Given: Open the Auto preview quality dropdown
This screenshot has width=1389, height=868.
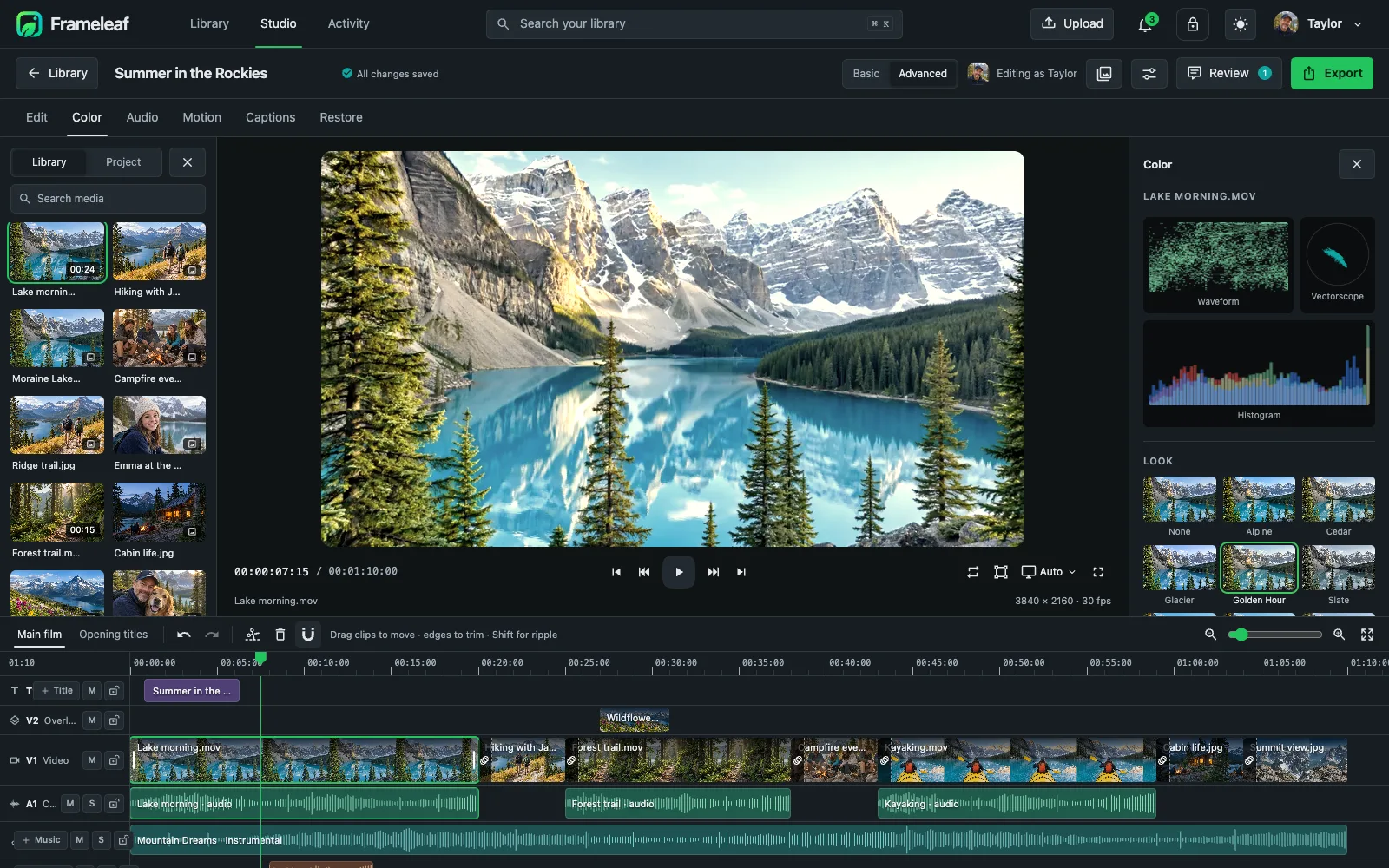Looking at the screenshot, I should [x=1049, y=572].
